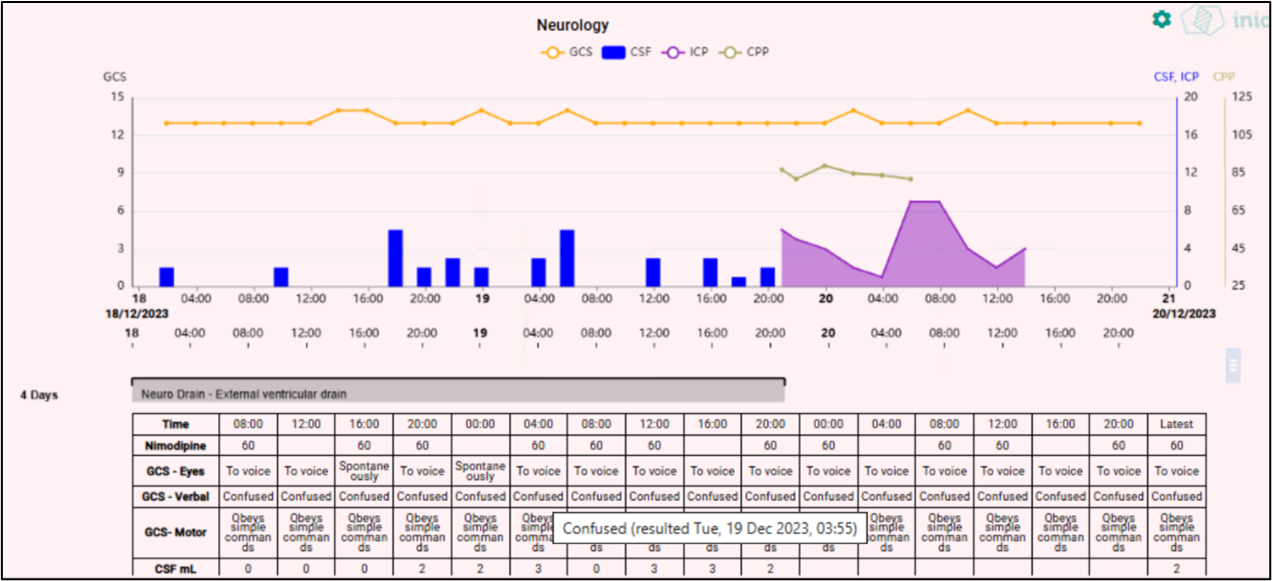The image size is (1272, 581).
Task: Hide the CSF series via legend
Action: (x=626, y=52)
